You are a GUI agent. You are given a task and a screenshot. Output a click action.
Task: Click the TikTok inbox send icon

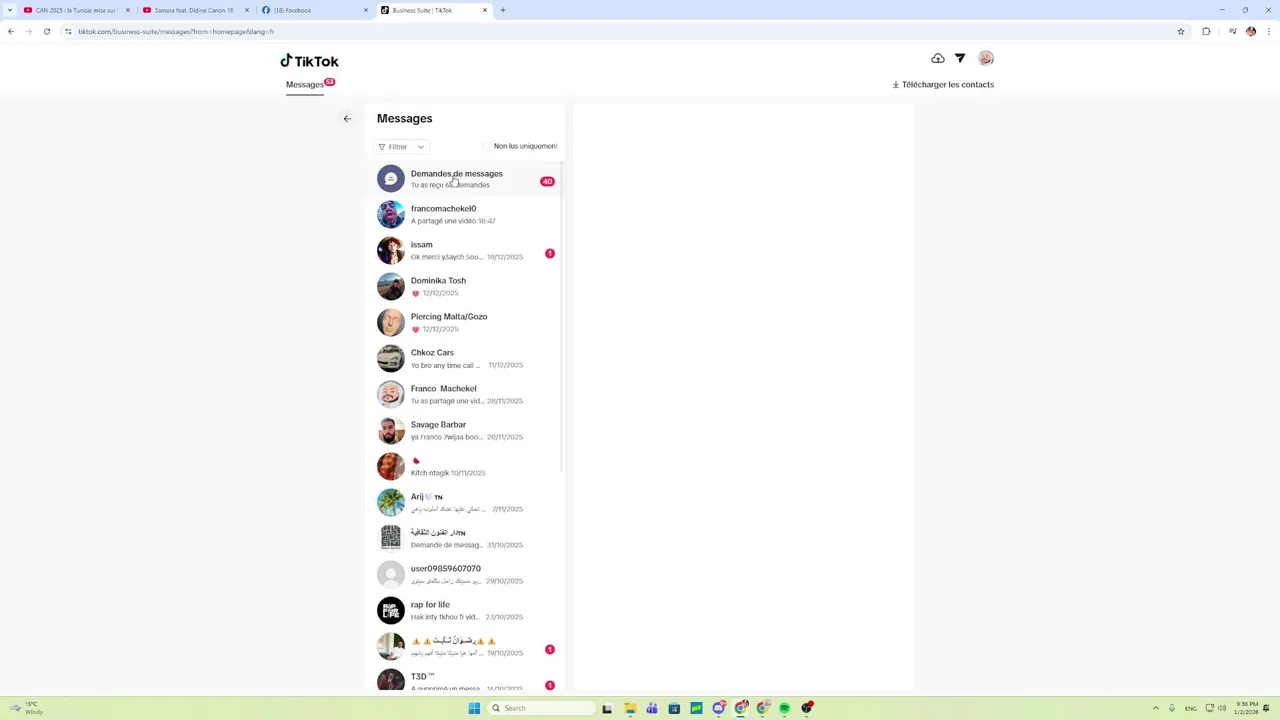click(x=960, y=58)
